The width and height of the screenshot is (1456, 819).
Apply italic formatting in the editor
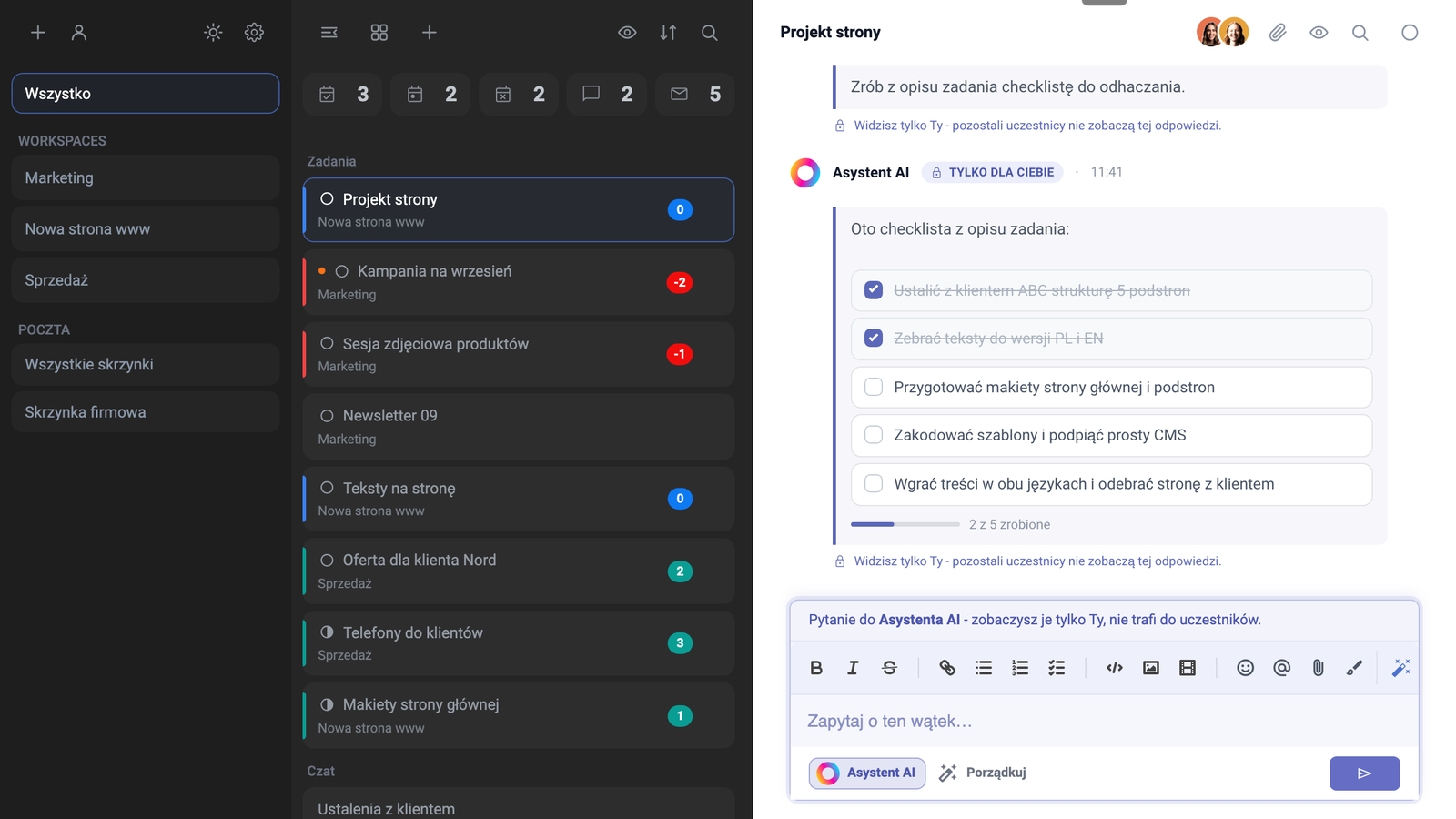[853, 668]
